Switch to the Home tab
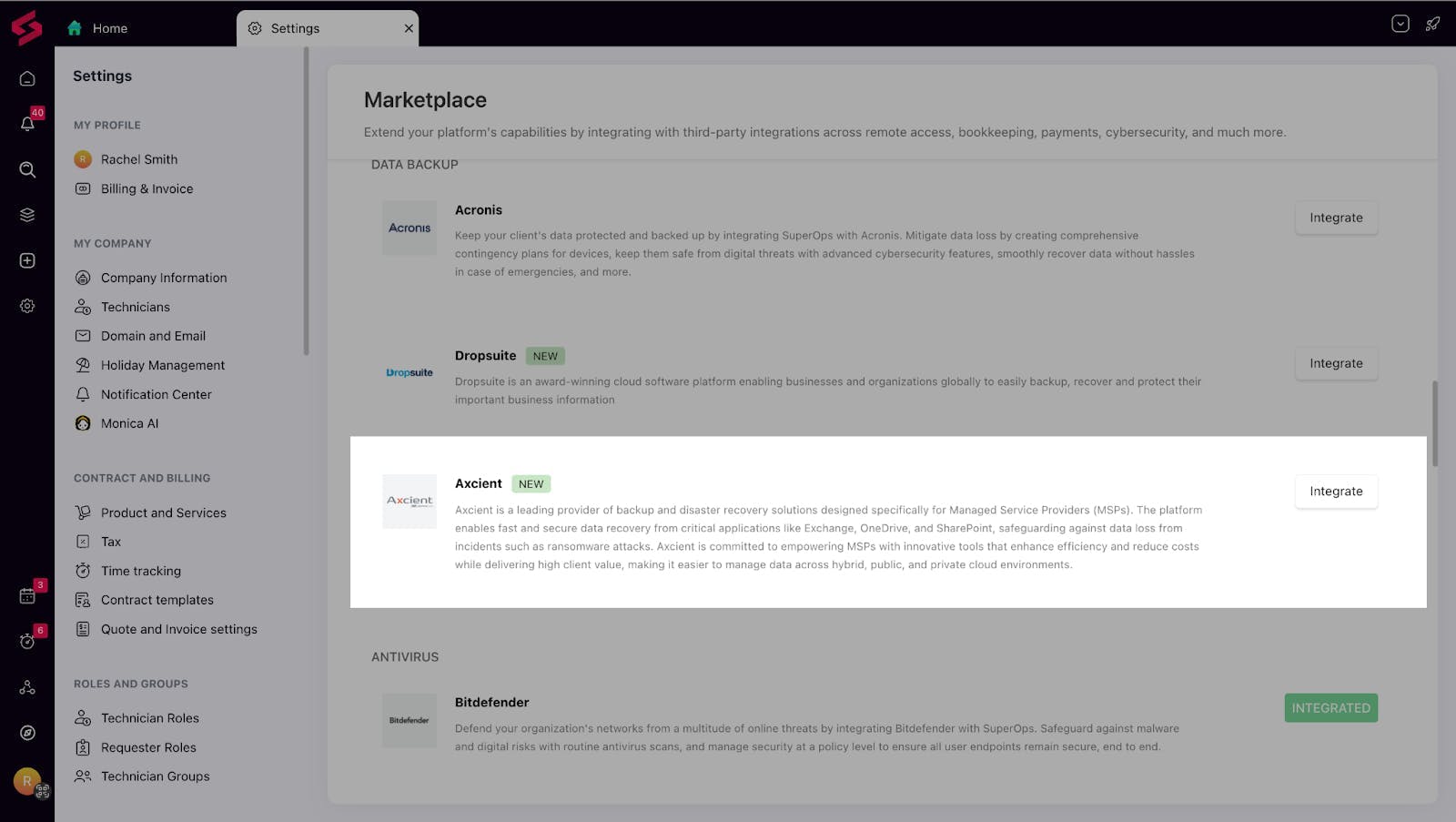This screenshot has width=1456, height=822. [x=97, y=28]
